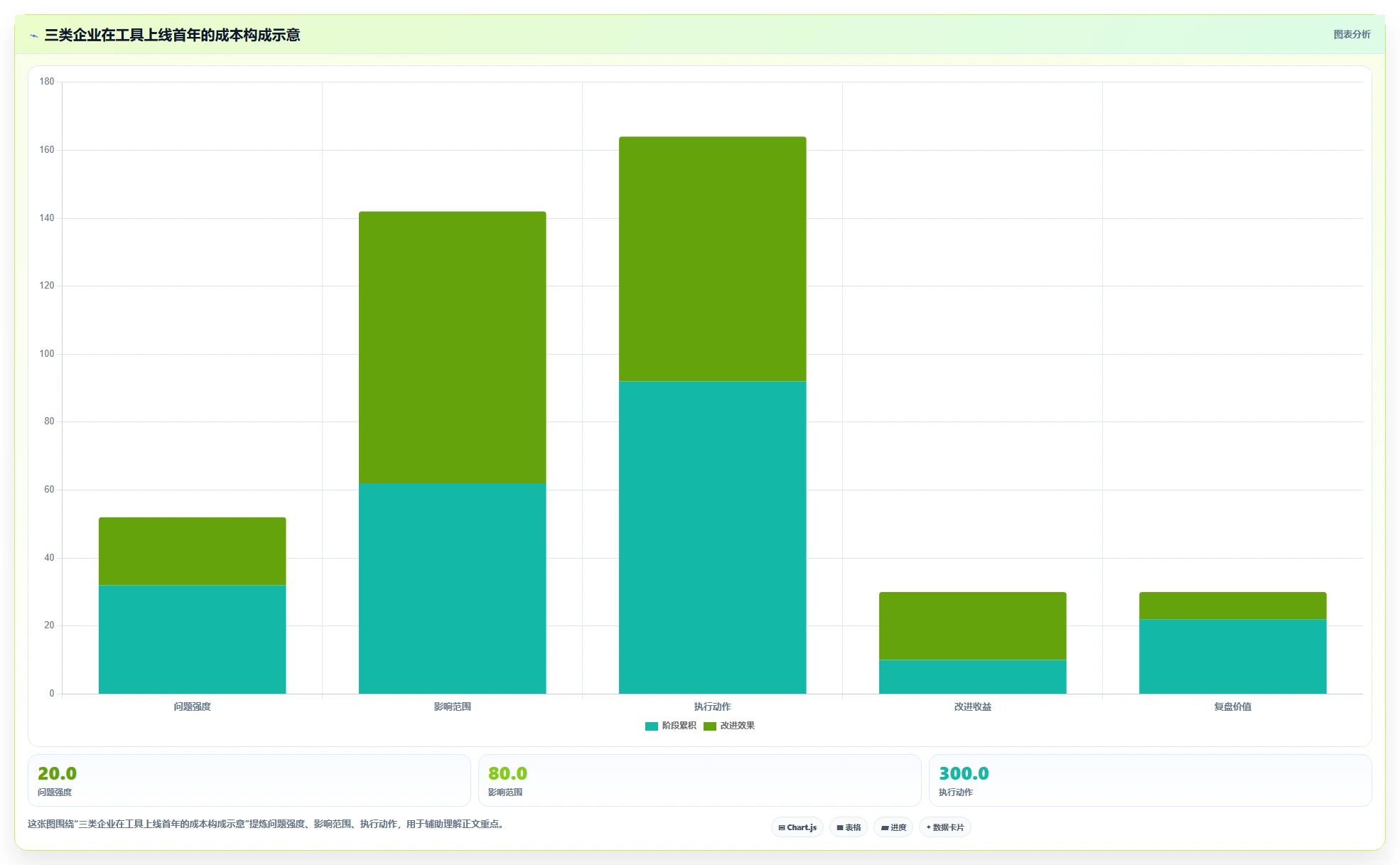Click the bar icon in the 进度 tag
The image size is (1400, 865).
(885, 828)
